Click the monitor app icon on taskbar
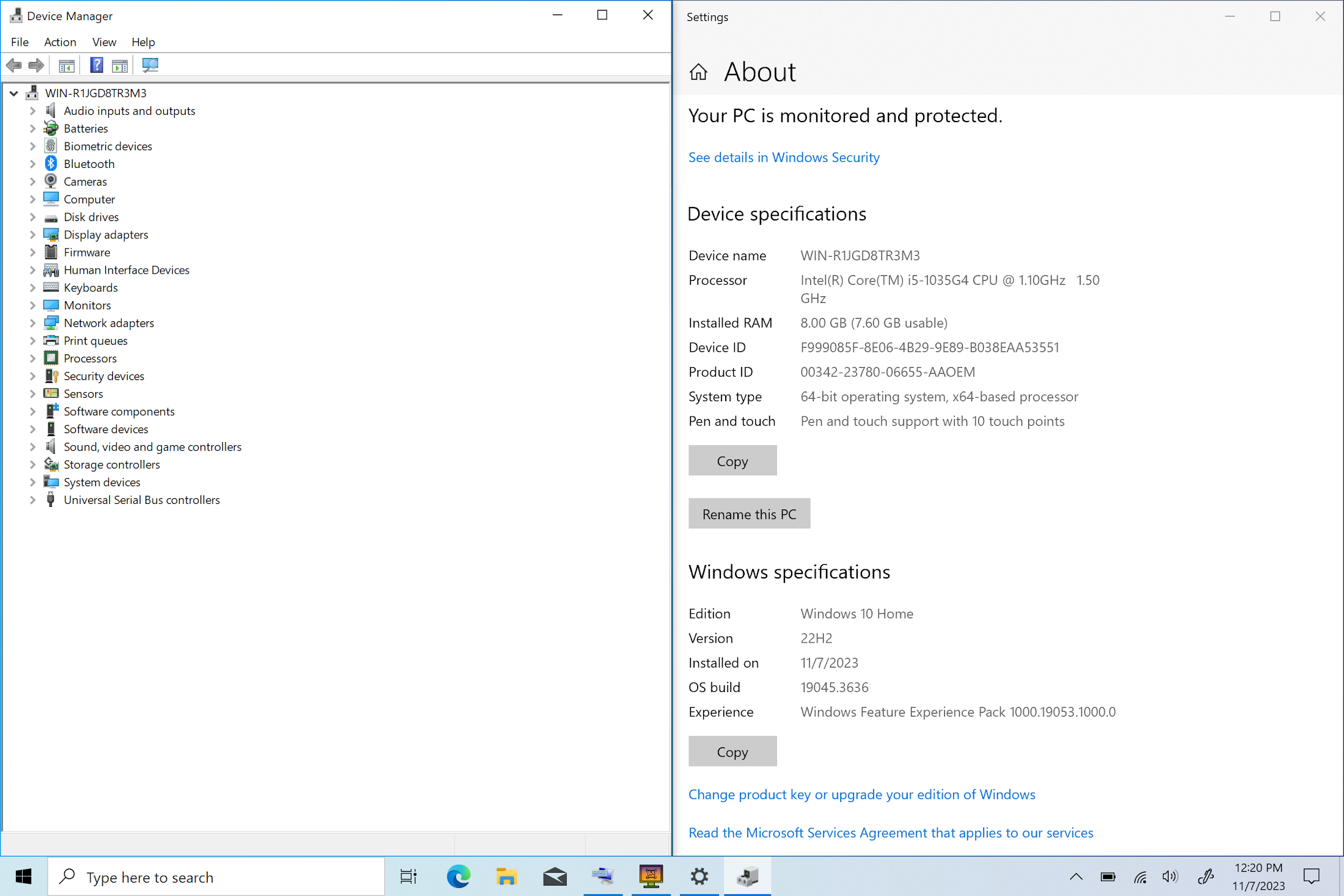 pyautogui.click(x=651, y=877)
